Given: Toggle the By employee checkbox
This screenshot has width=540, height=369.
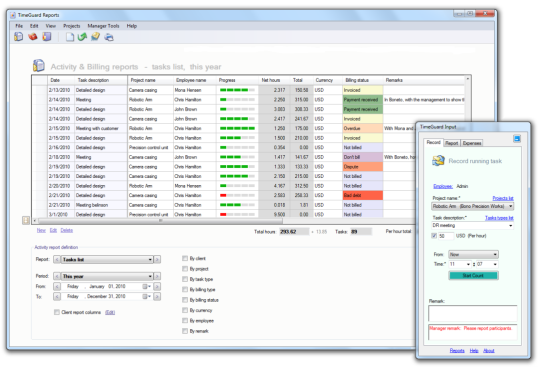Looking at the screenshot, I should point(185,321).
